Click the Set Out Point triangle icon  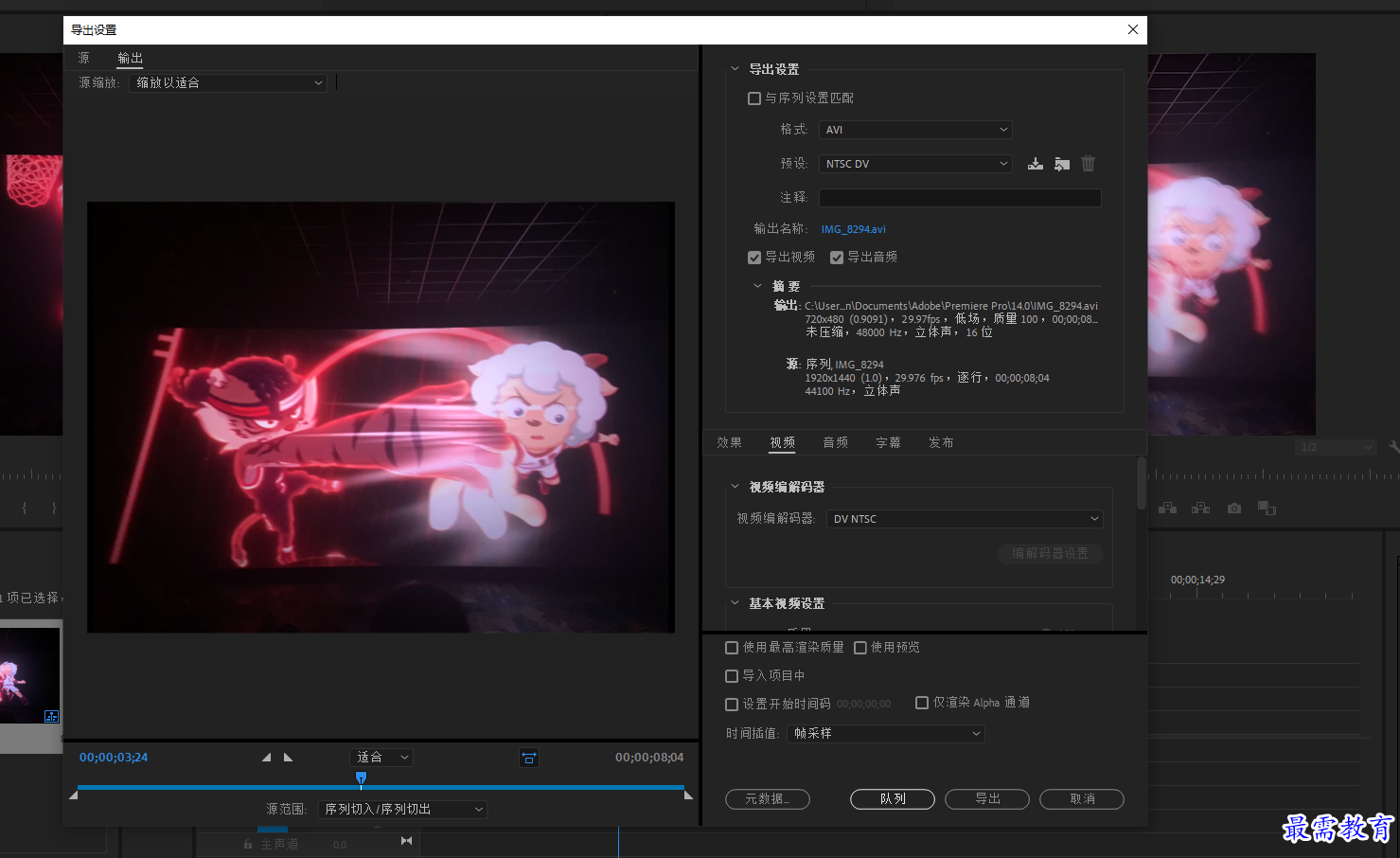pyautogui.click(x=289, y=758)
